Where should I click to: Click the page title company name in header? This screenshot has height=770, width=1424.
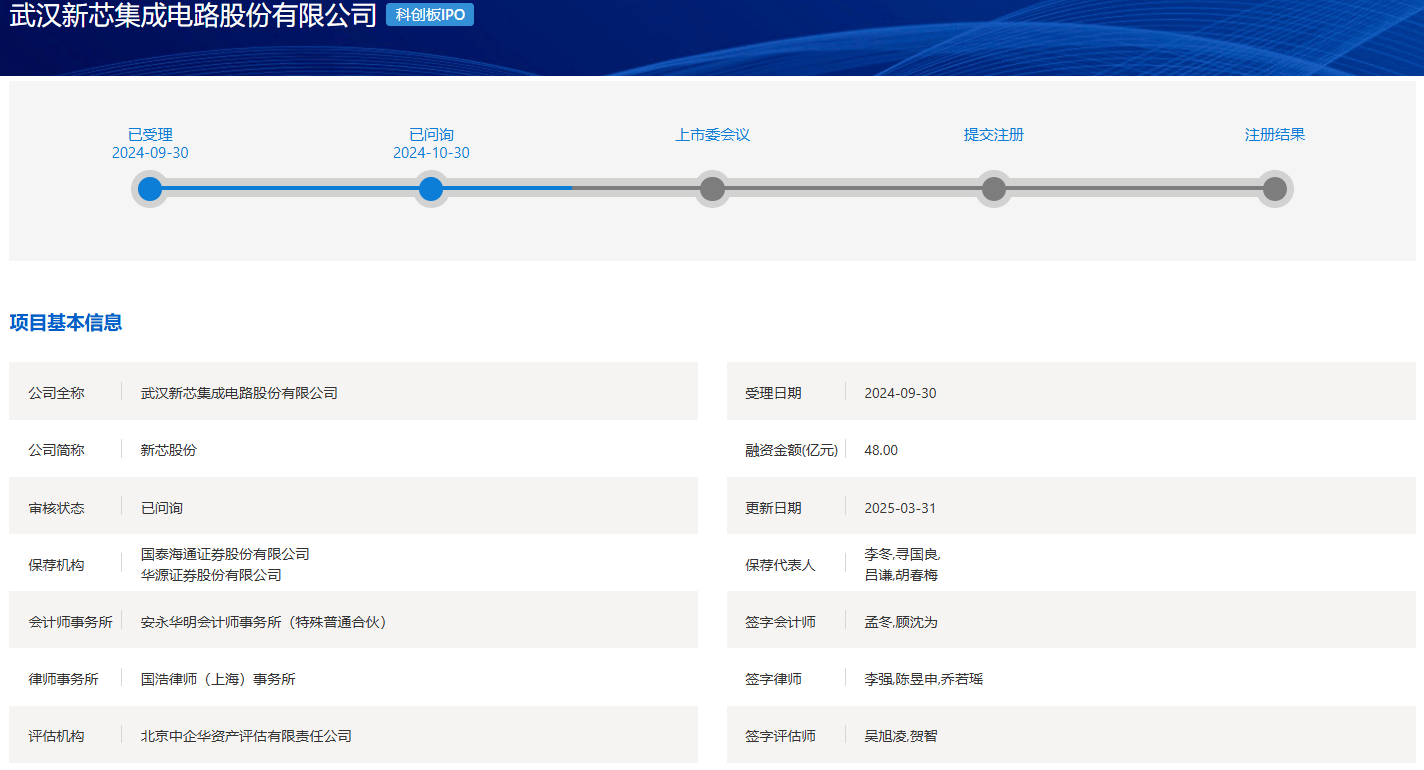click(193, 16)
